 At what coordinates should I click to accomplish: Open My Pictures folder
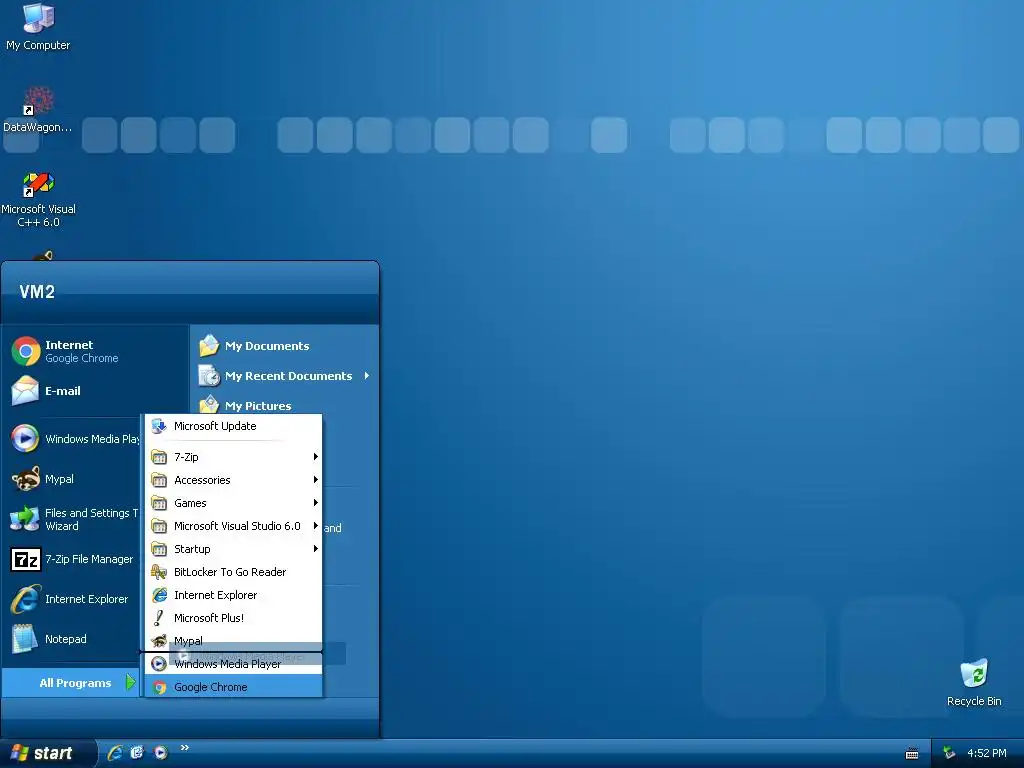[285, 405]
